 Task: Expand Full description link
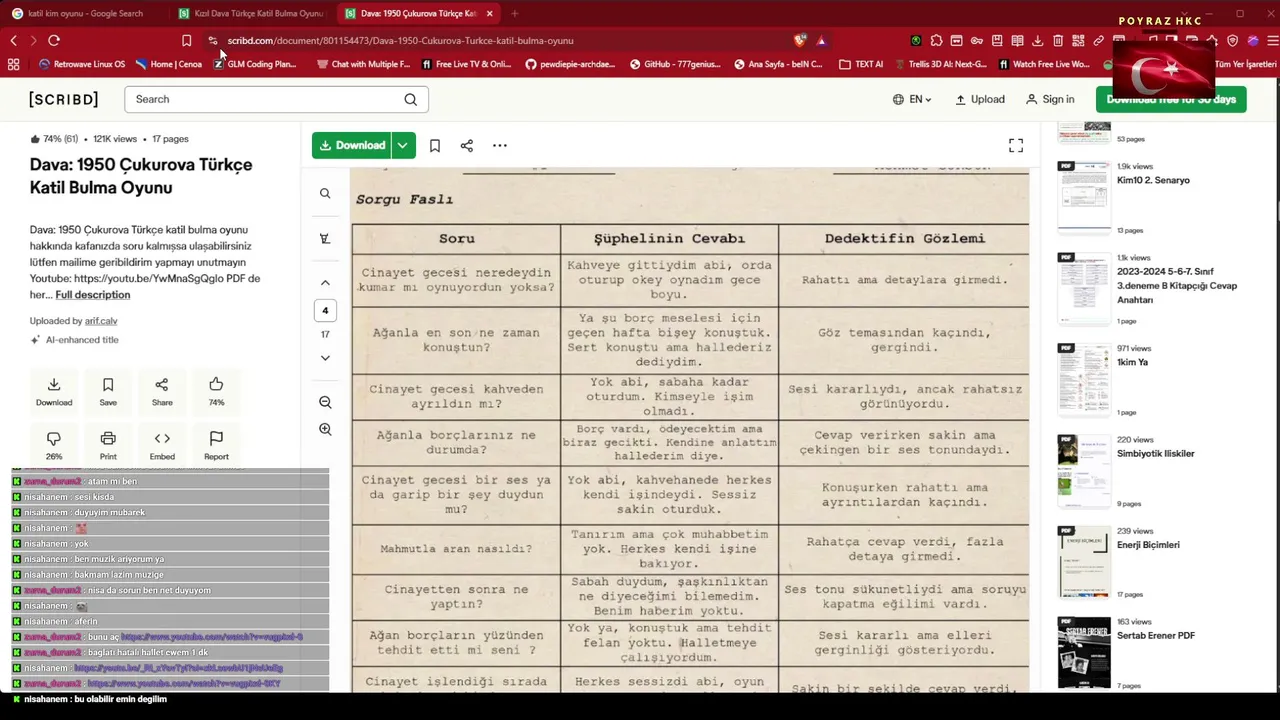[93, 295]
